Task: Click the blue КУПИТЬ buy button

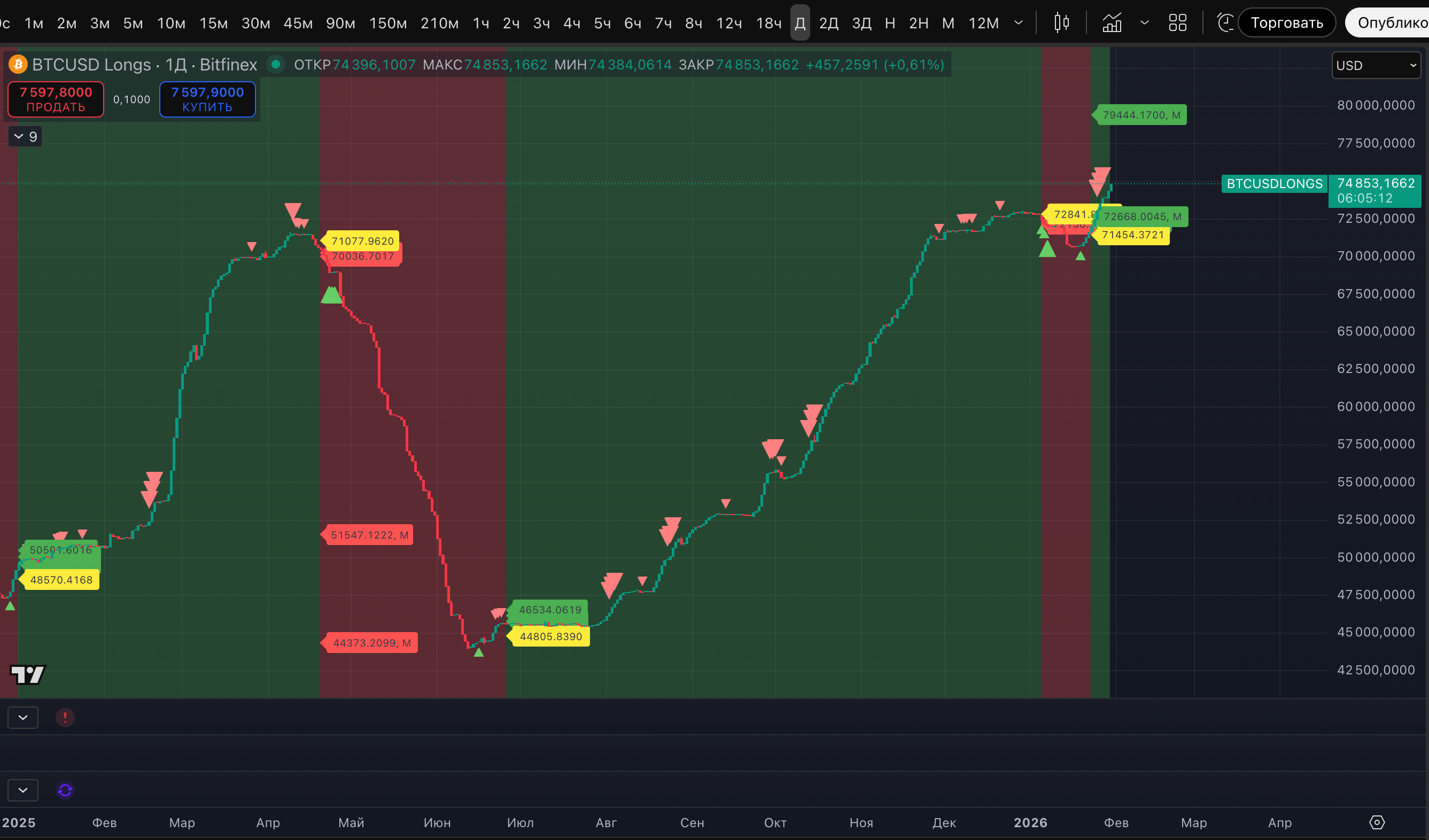Action: [x=207, y=99]
